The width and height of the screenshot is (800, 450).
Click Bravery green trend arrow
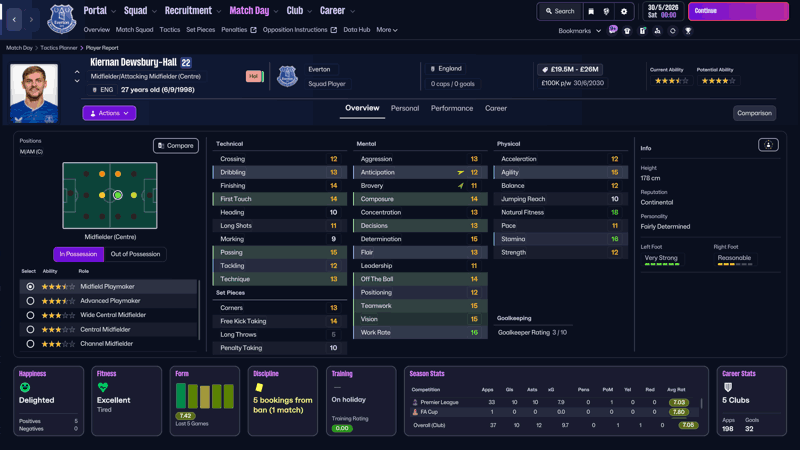point(461,186)
